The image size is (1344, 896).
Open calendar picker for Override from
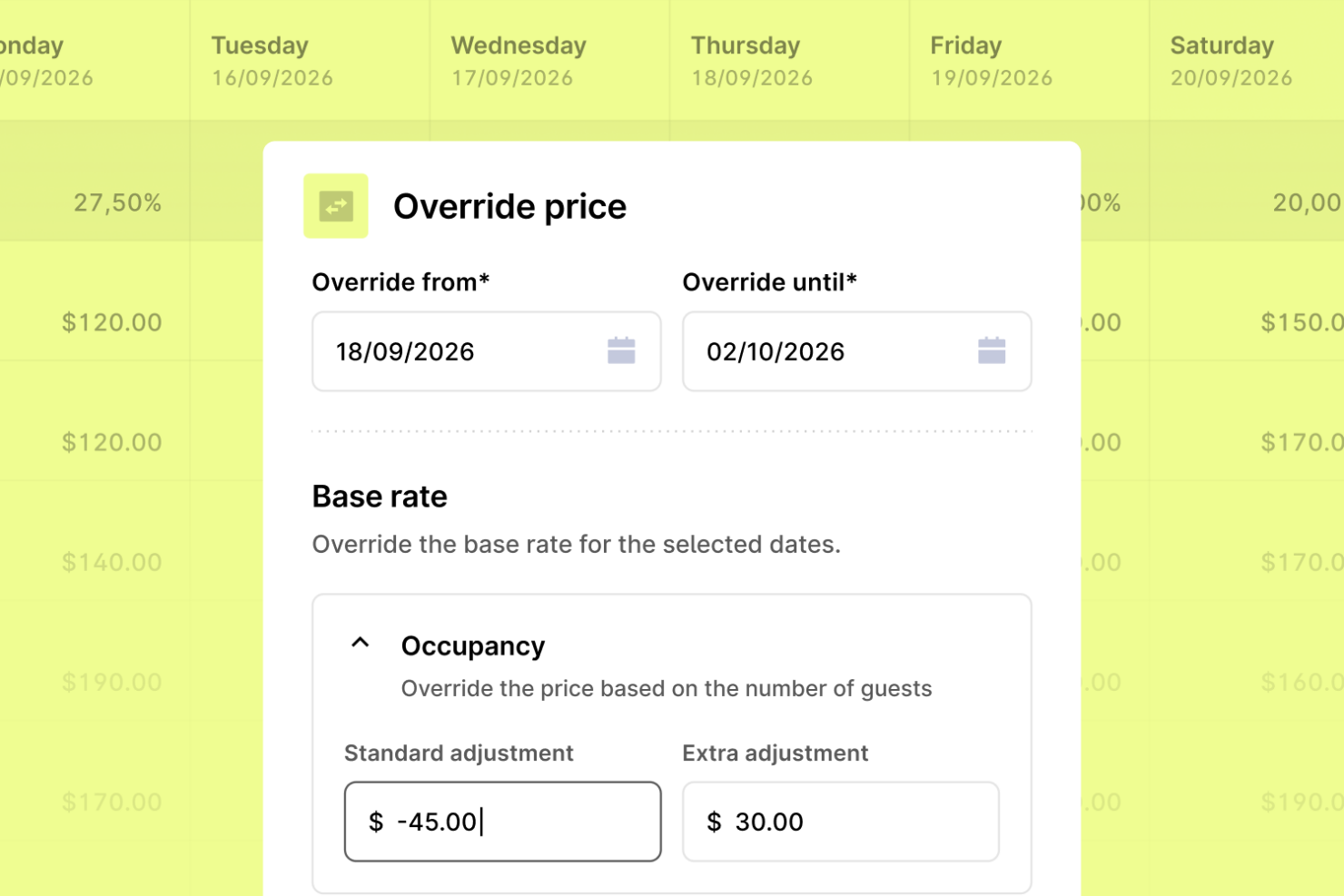[x=621, y=350]
